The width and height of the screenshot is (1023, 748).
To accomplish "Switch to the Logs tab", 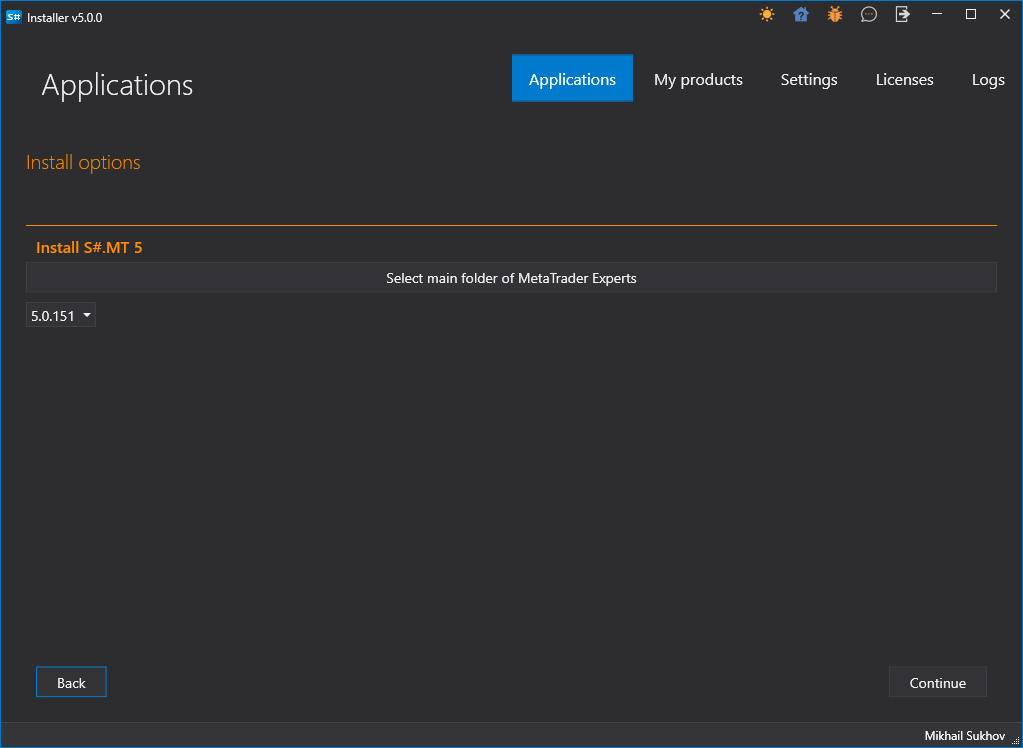I will pyautogui.click(x=988, y=80).
